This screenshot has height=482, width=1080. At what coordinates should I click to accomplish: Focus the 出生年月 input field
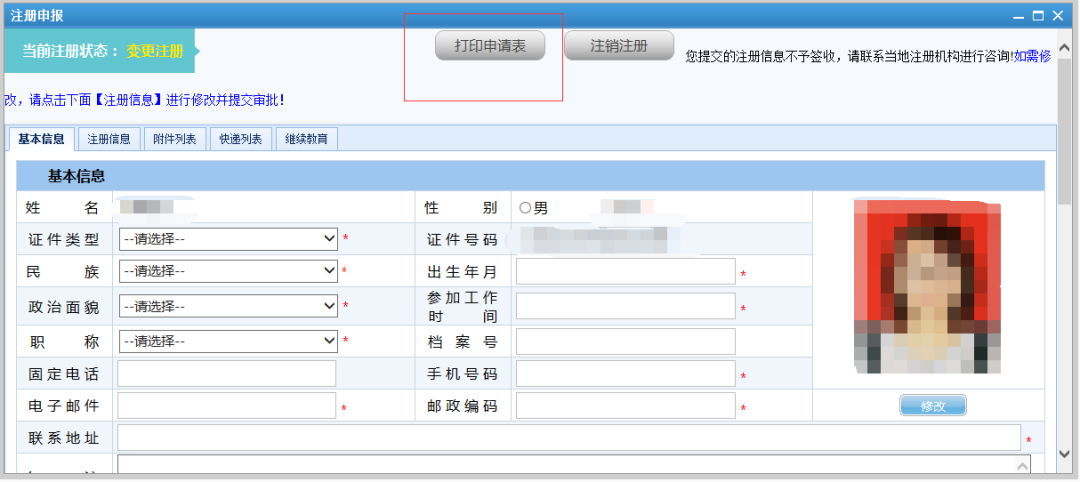pos(625,271)
